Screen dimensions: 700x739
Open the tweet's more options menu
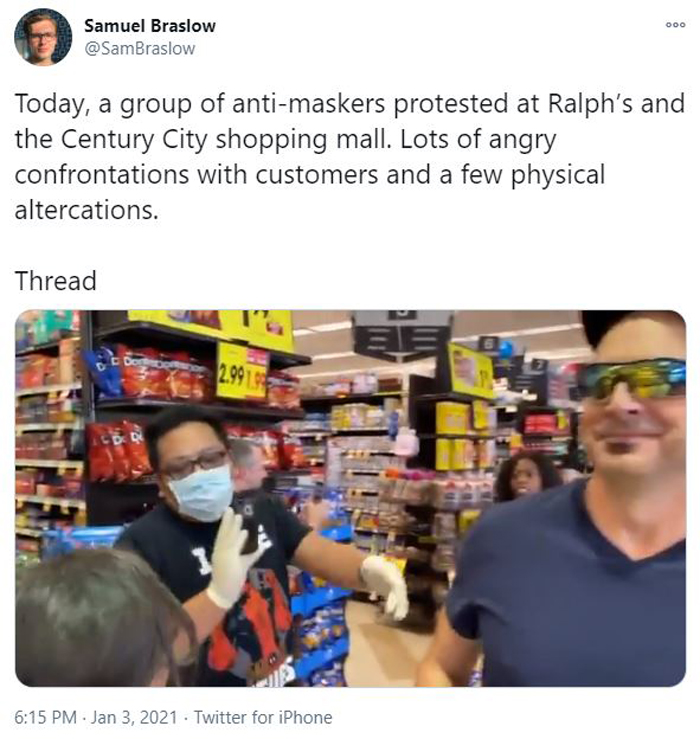coord(675,25)
